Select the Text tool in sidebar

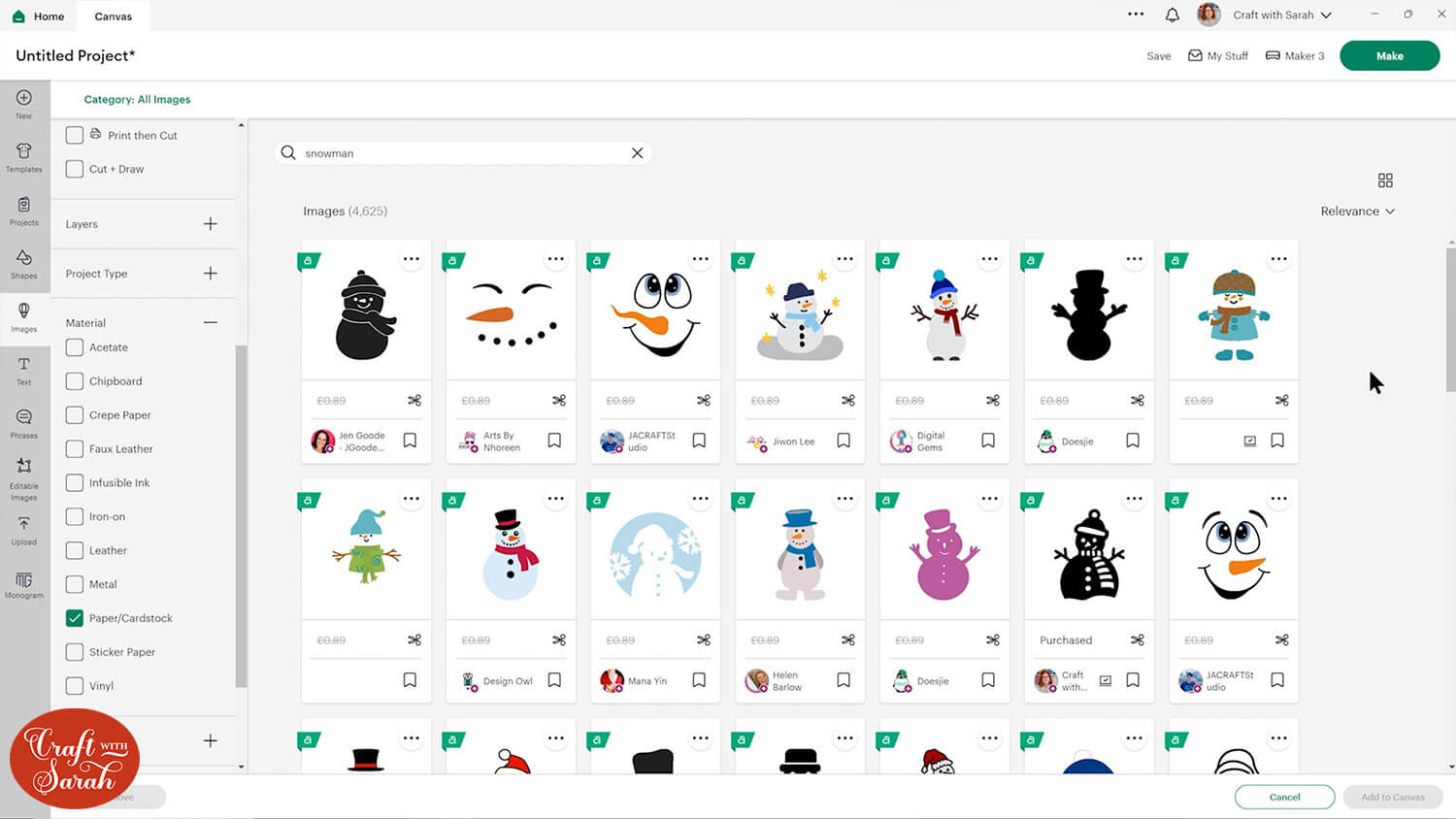tap(24, 371)
